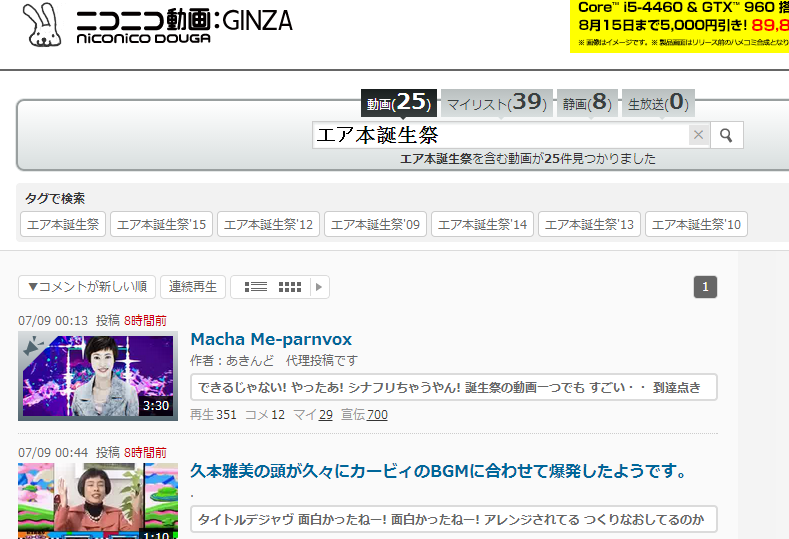
Task: Click the タグで検索 heading text
Action: click(55, 198)
